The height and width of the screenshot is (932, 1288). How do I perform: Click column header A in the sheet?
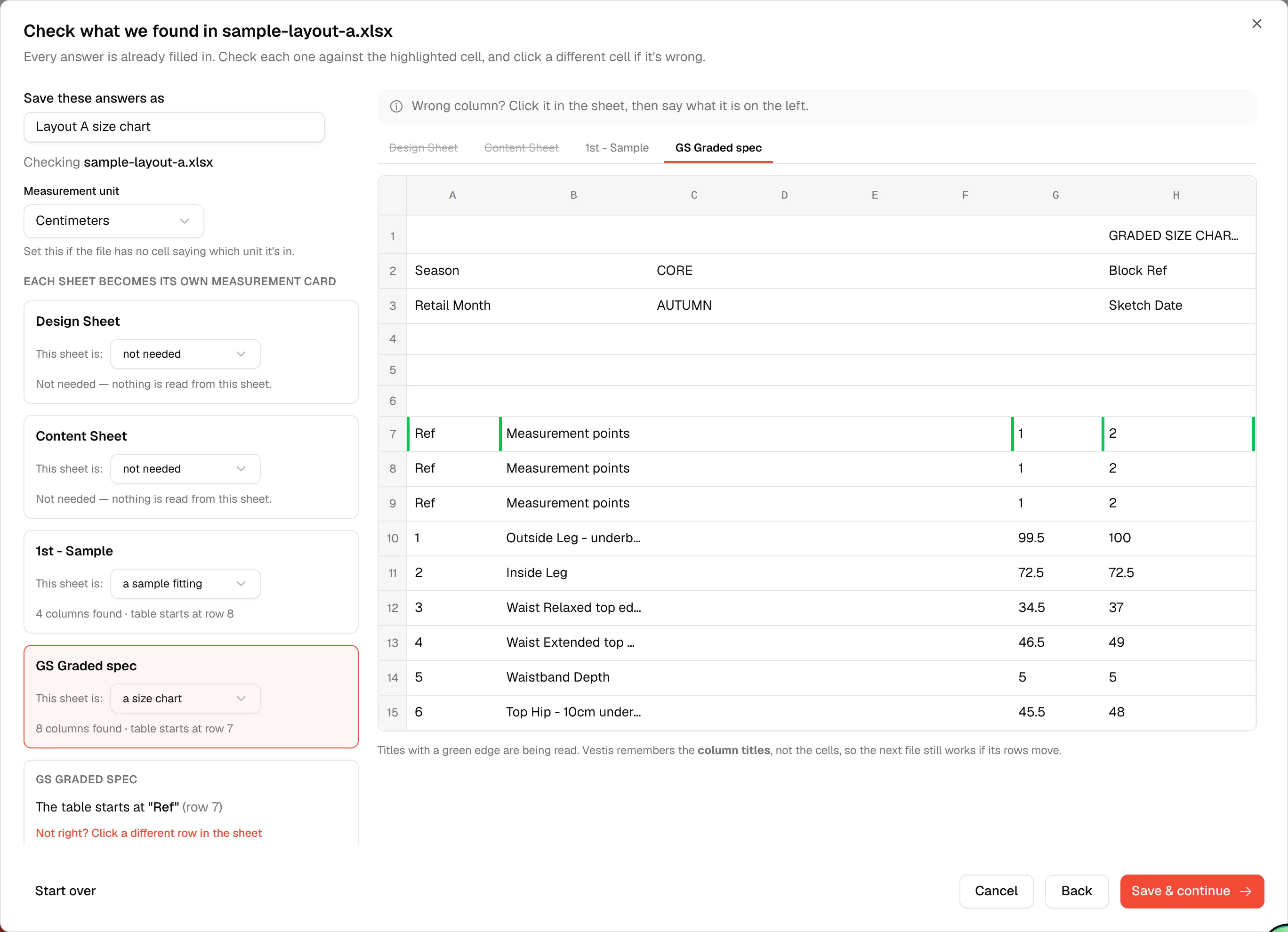(452, 195)
